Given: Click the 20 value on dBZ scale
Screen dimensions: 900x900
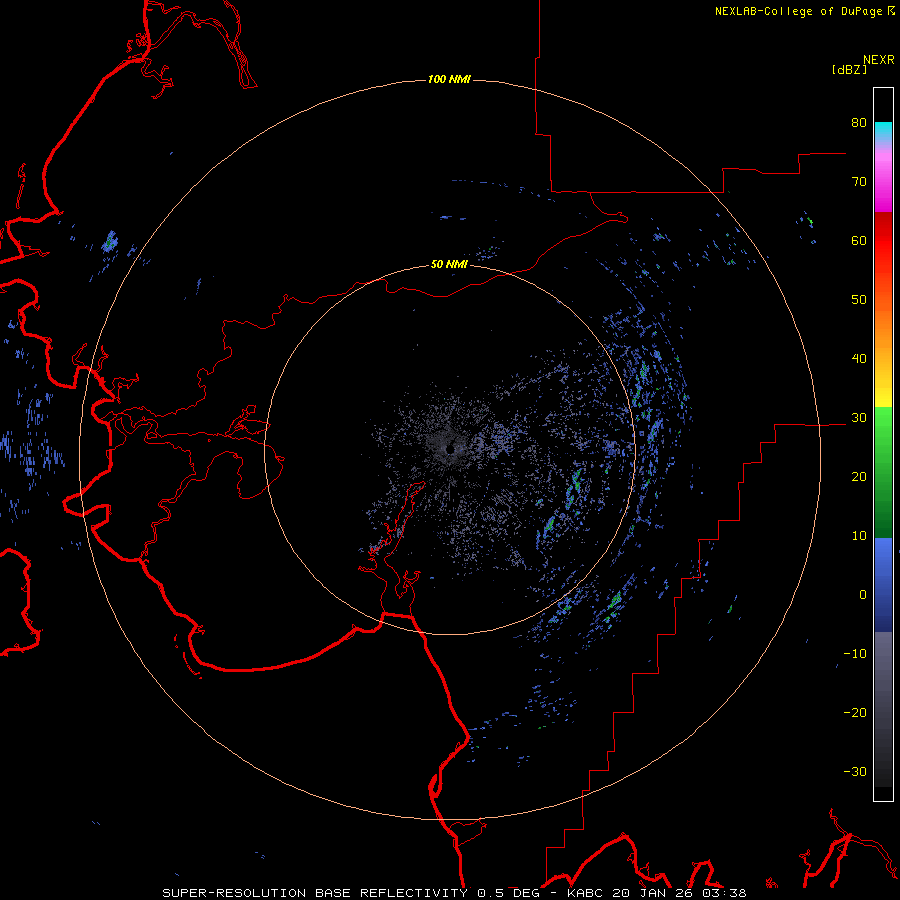Looking at the screenshot, I should [859, 476].
